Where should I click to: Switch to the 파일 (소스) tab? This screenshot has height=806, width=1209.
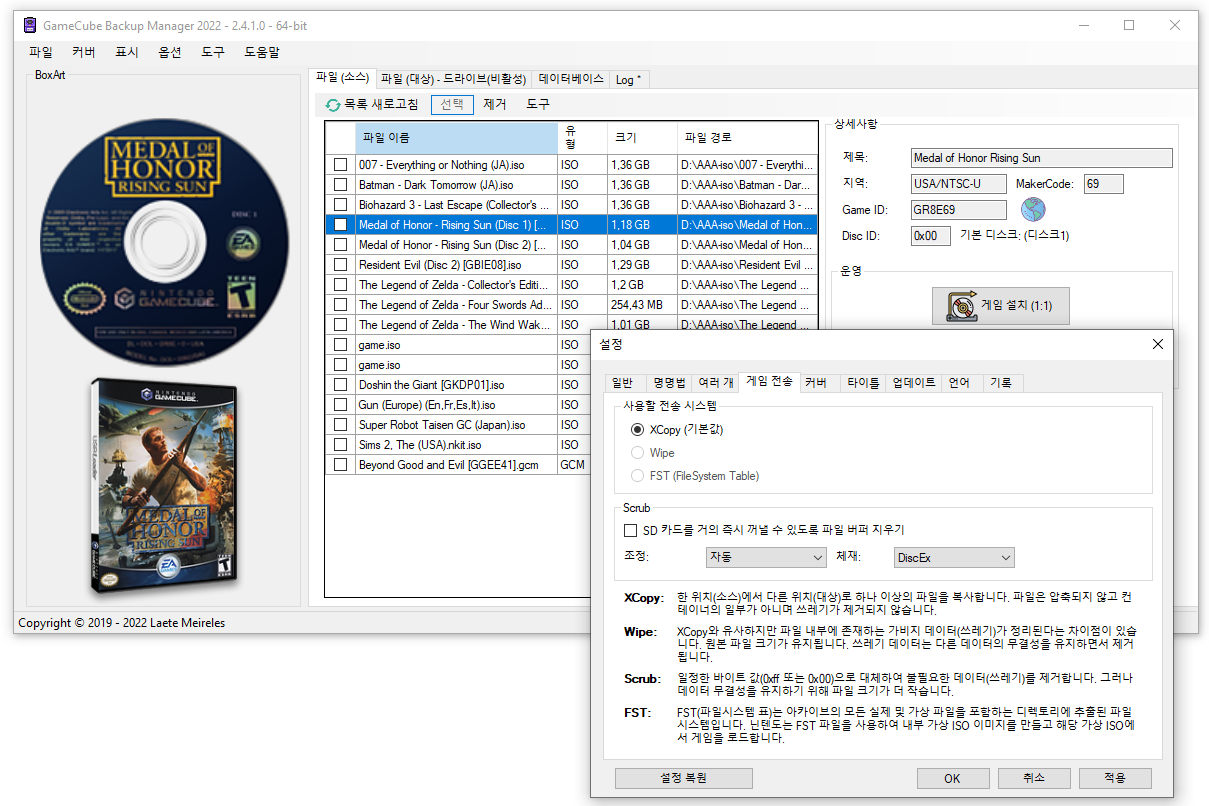[342, 78]
